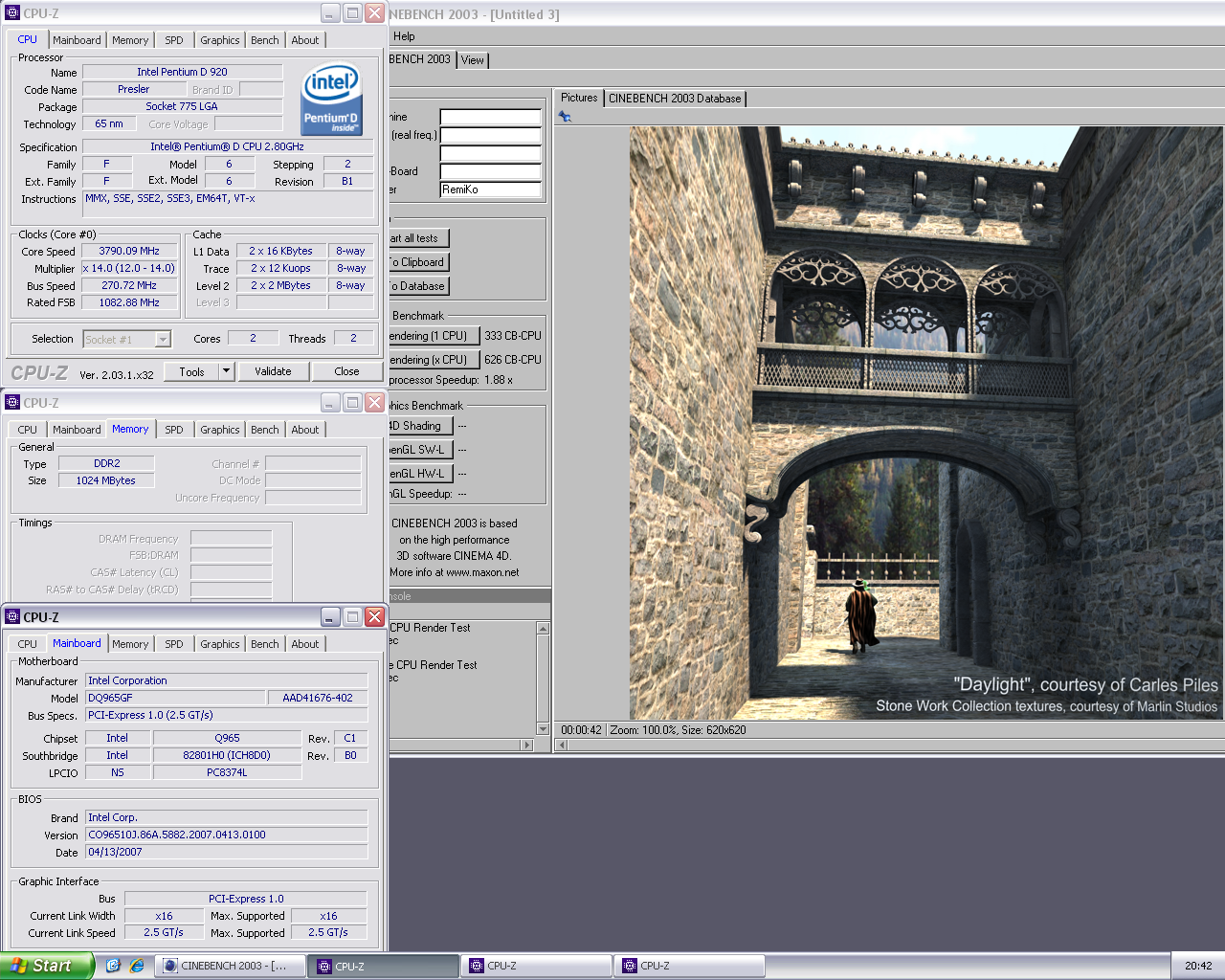The image size is (1225, 980).
Task: Click title bar icon of CPU-Z processor window
Action: [12, 13]
